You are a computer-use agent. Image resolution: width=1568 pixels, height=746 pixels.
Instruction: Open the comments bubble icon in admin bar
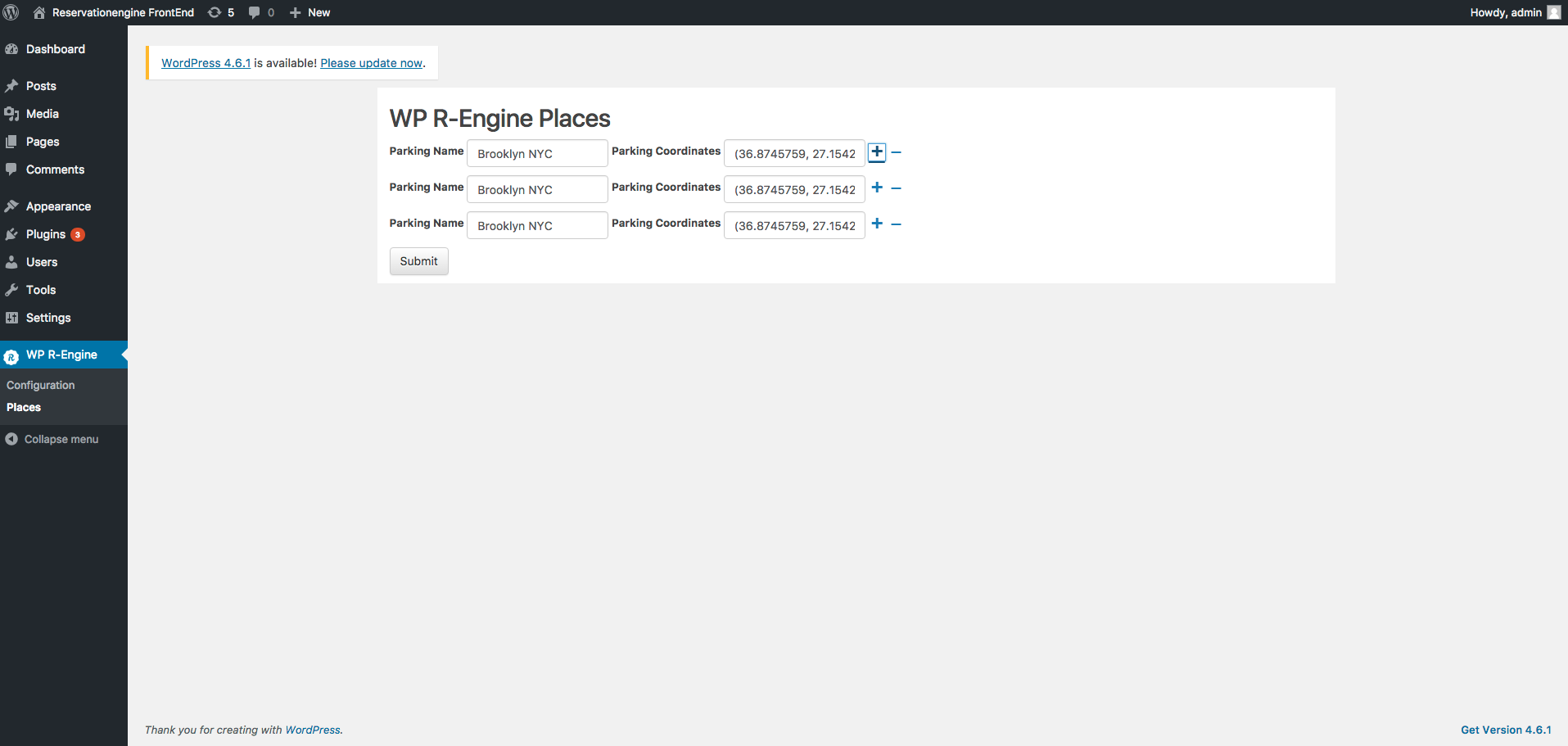255,12
